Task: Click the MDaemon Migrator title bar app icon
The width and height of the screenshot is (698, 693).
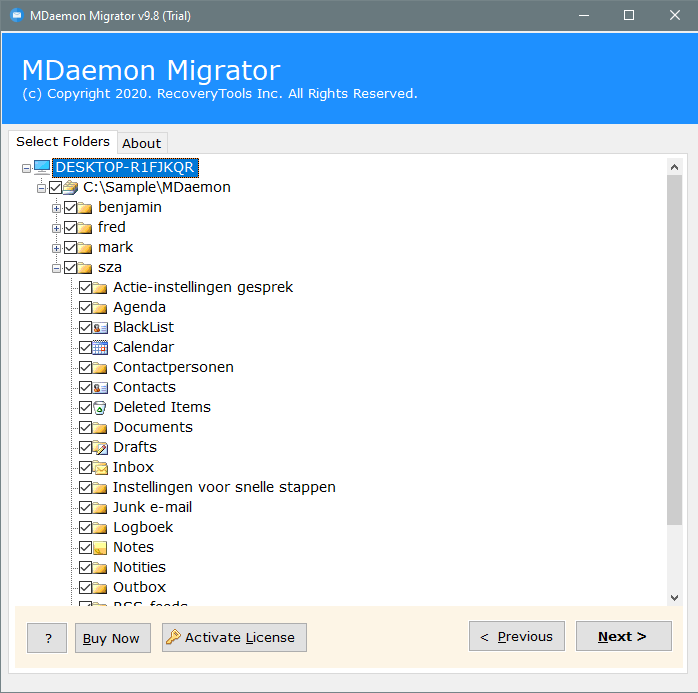Action: click(17, 16)
